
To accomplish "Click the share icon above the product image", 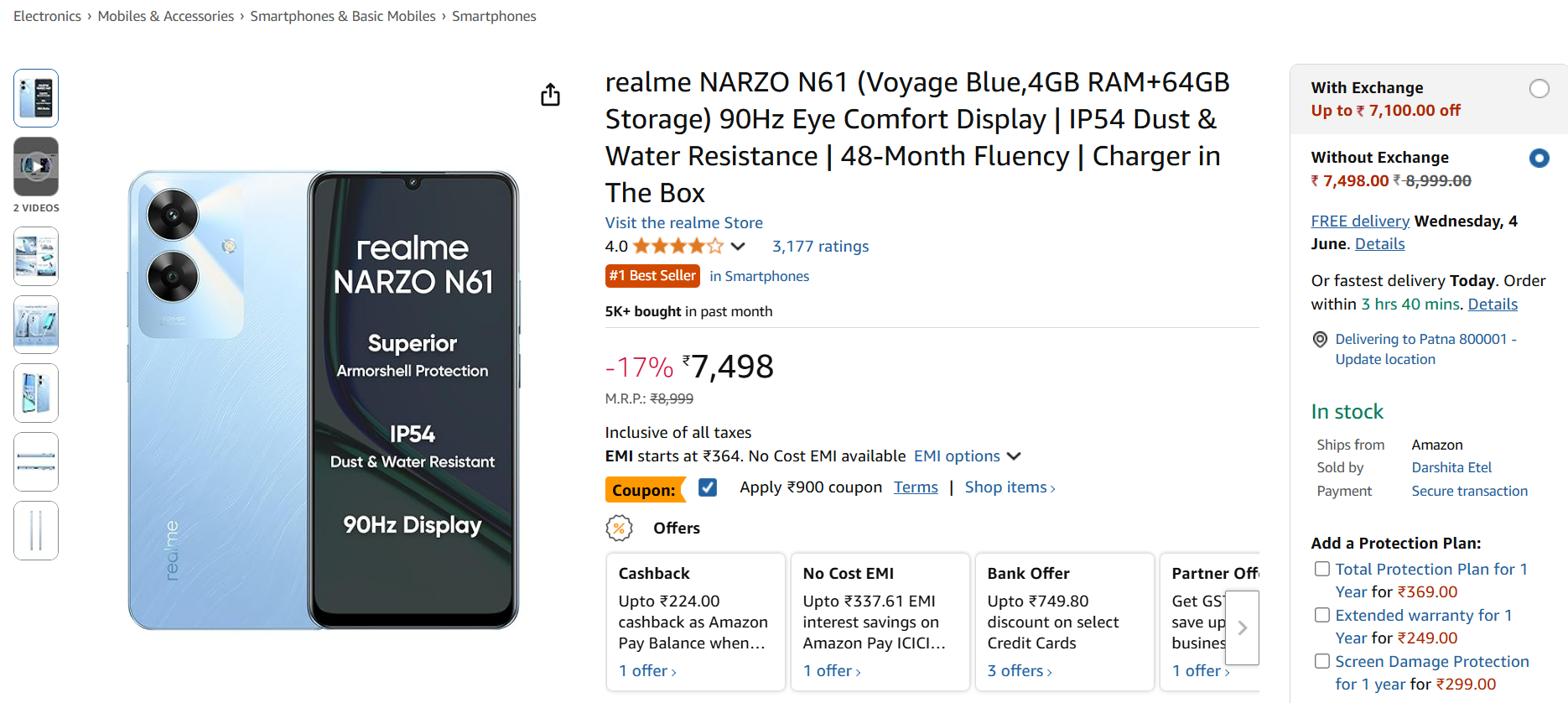I will [550, 95].
